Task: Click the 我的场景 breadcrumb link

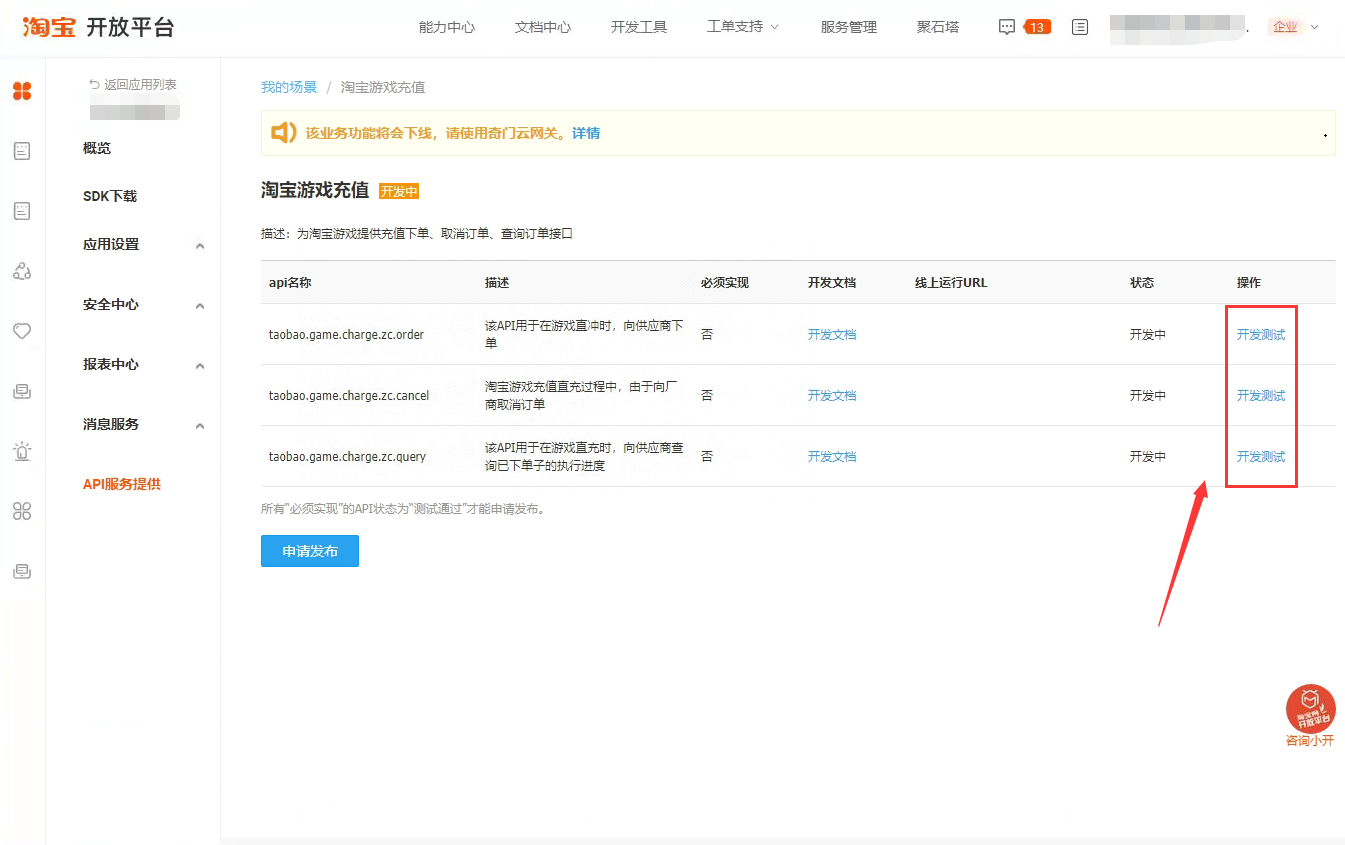Action: click(289, 87)
